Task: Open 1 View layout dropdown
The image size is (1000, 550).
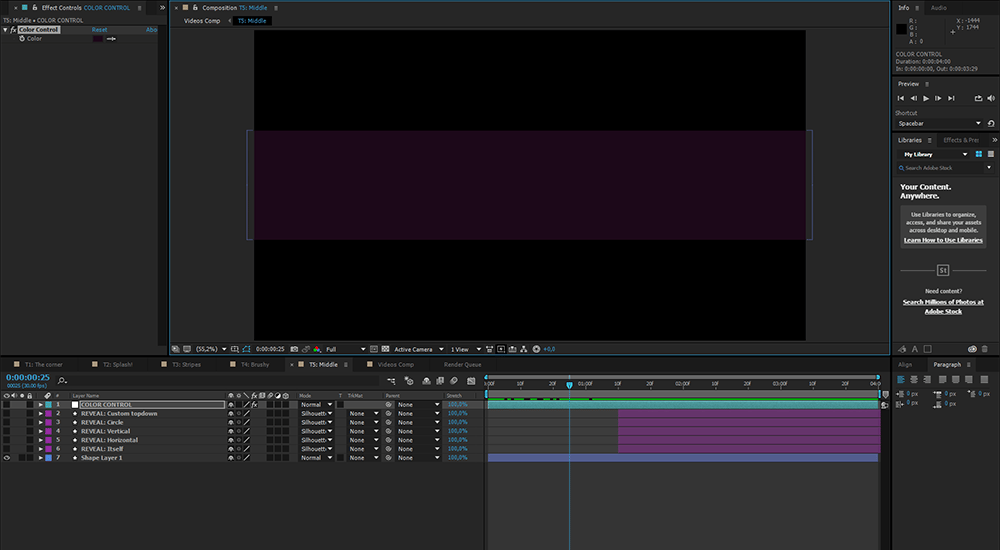Action: [466, 349]
